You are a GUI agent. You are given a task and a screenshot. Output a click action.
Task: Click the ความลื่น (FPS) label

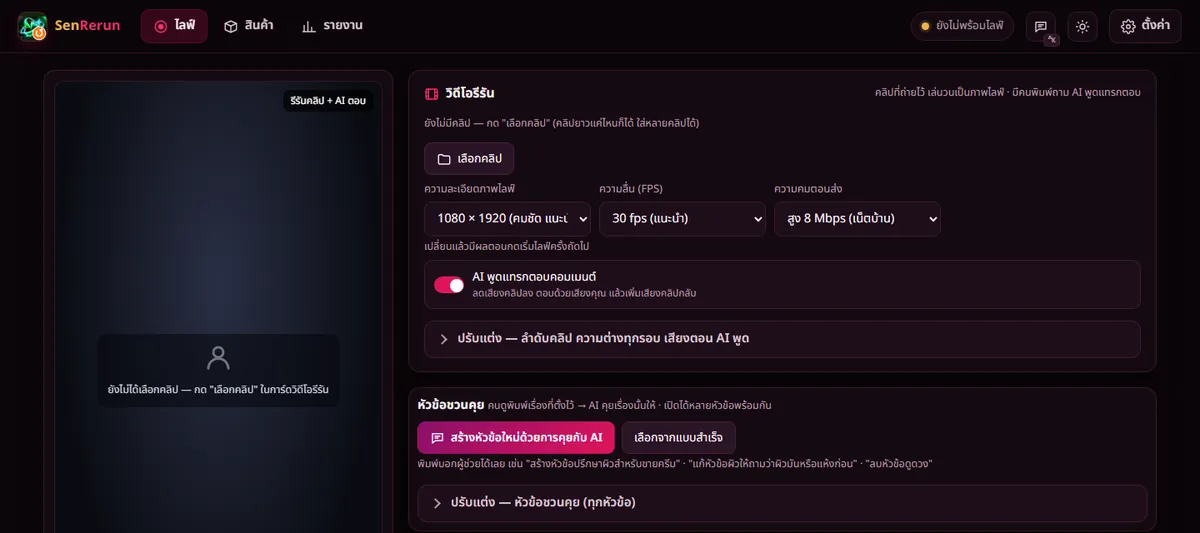click(x=631, y=189)
